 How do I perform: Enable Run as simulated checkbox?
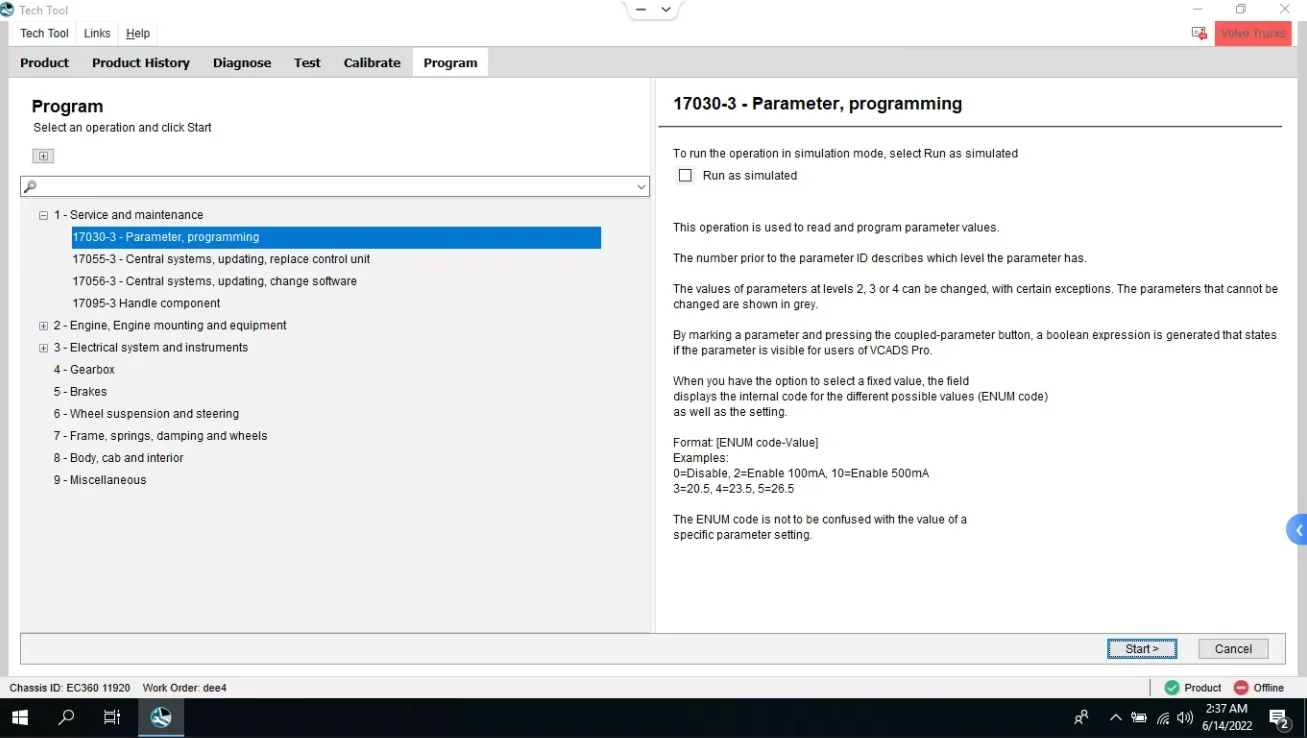tap(685, 175)
